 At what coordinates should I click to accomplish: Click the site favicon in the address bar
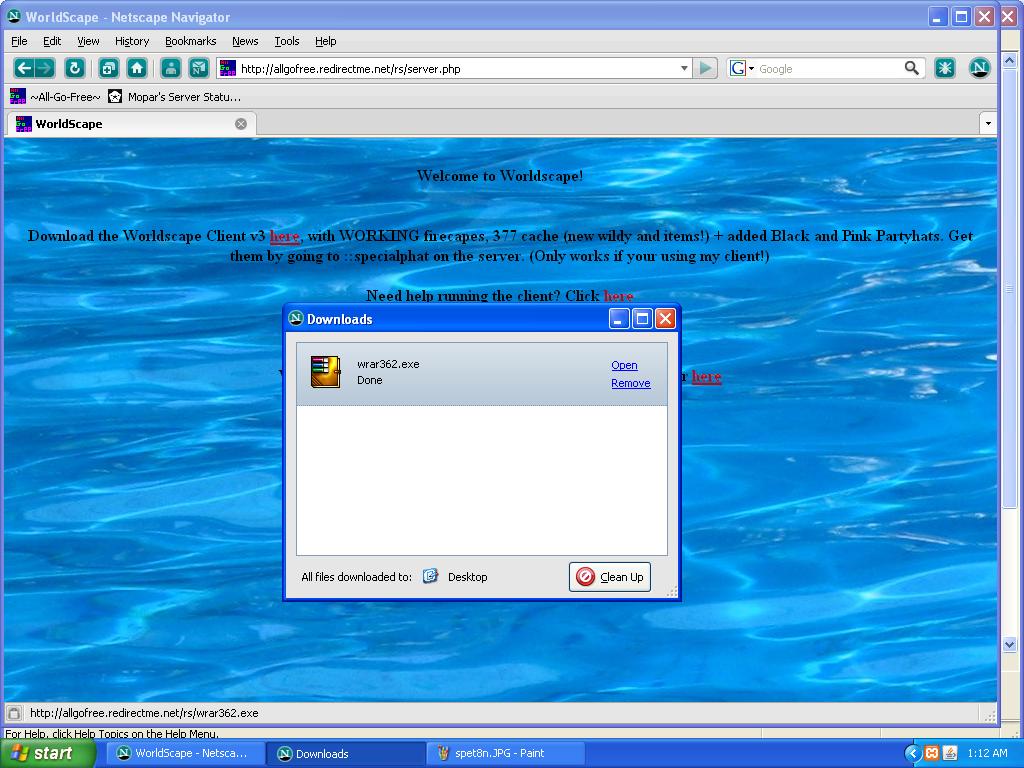coord(228,68)
